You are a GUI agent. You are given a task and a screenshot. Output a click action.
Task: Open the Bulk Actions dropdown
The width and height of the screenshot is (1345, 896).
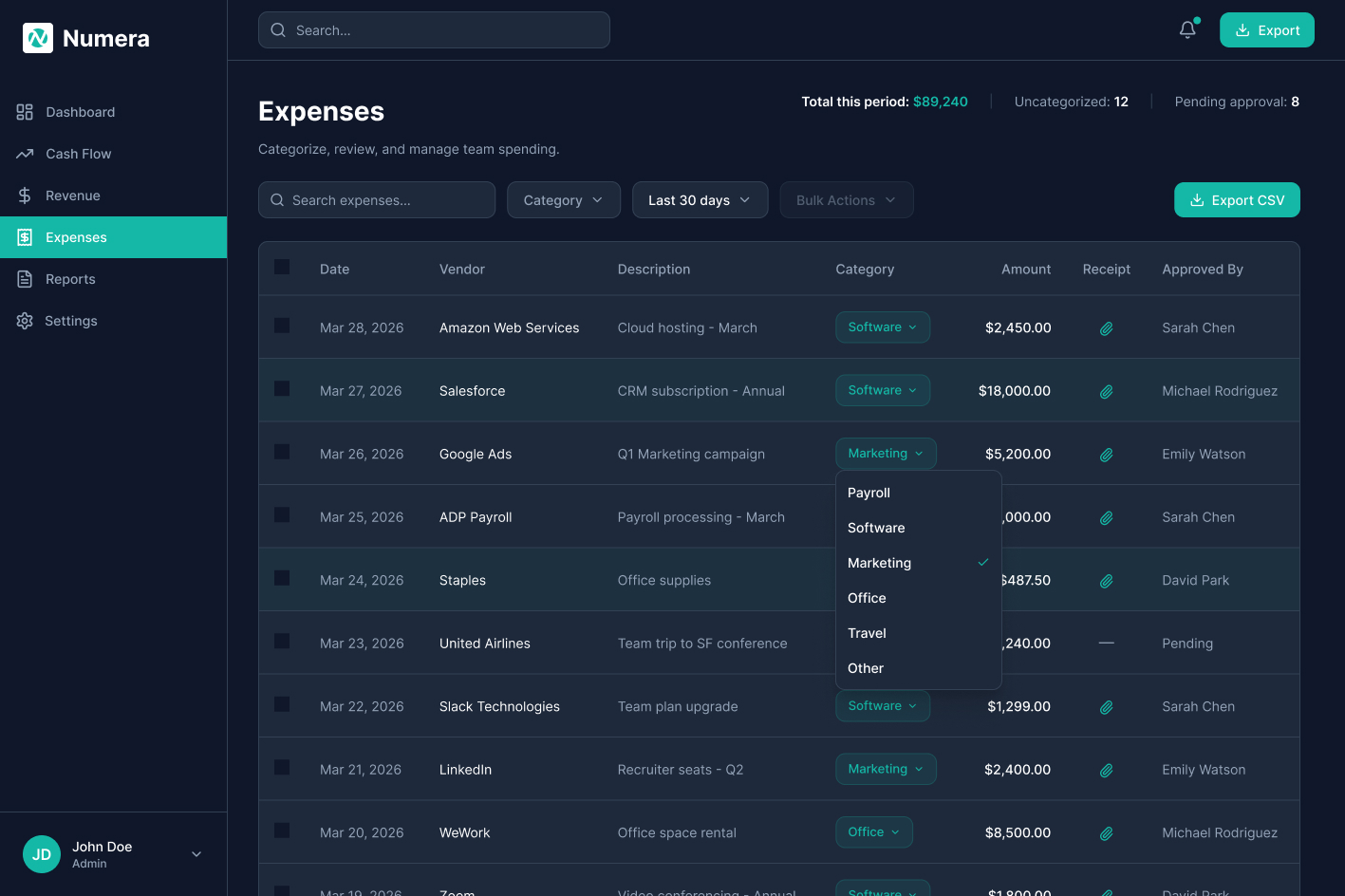coord(847,200)
